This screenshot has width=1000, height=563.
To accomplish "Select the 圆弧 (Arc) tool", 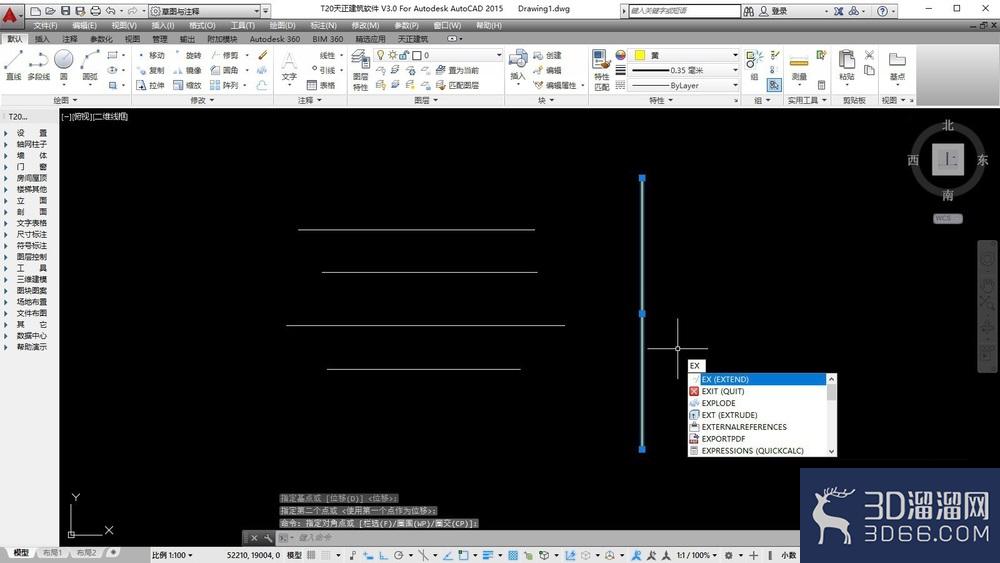I will (89, 66).
